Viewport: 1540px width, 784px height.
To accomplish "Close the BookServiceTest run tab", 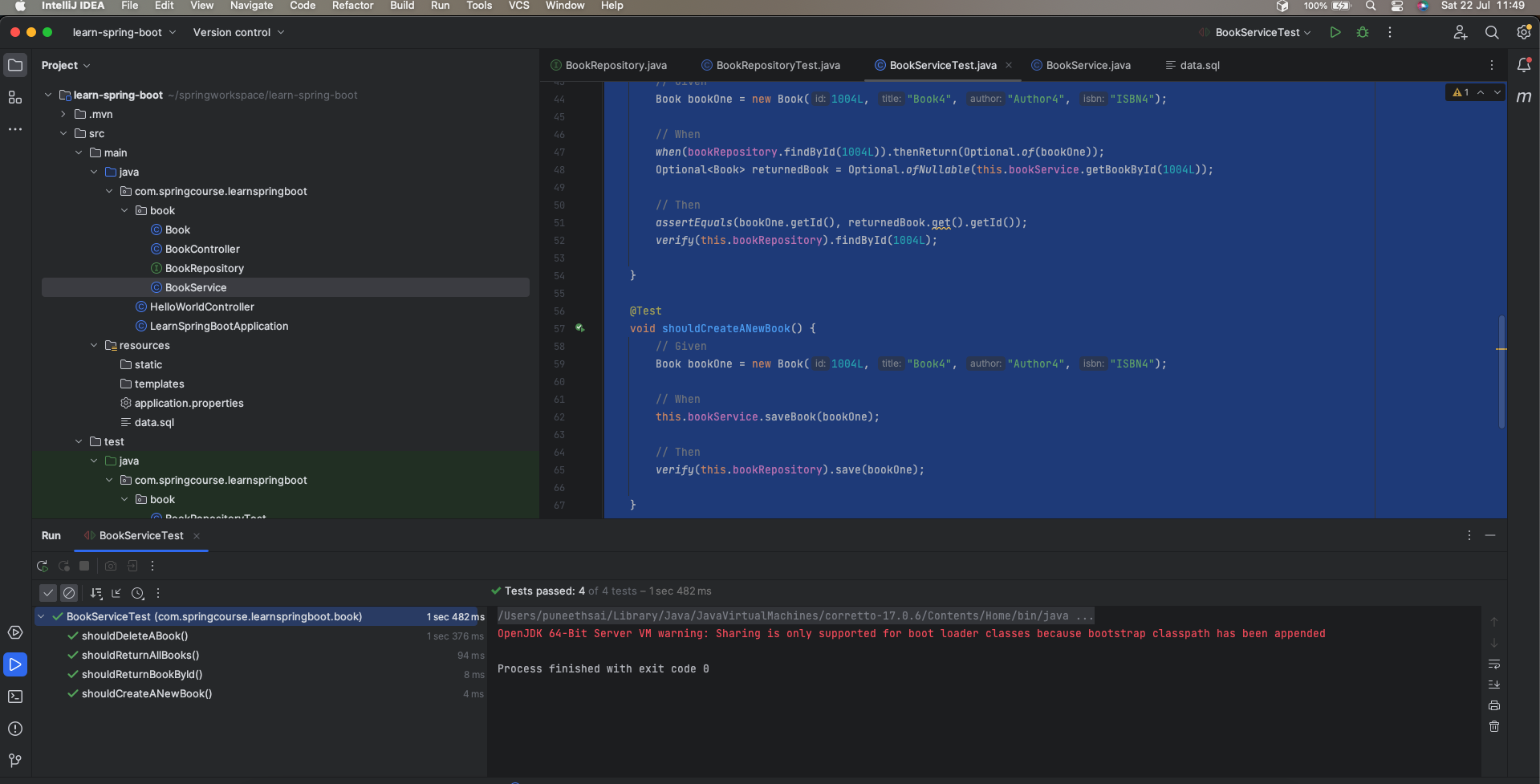I will coord(197,535).
